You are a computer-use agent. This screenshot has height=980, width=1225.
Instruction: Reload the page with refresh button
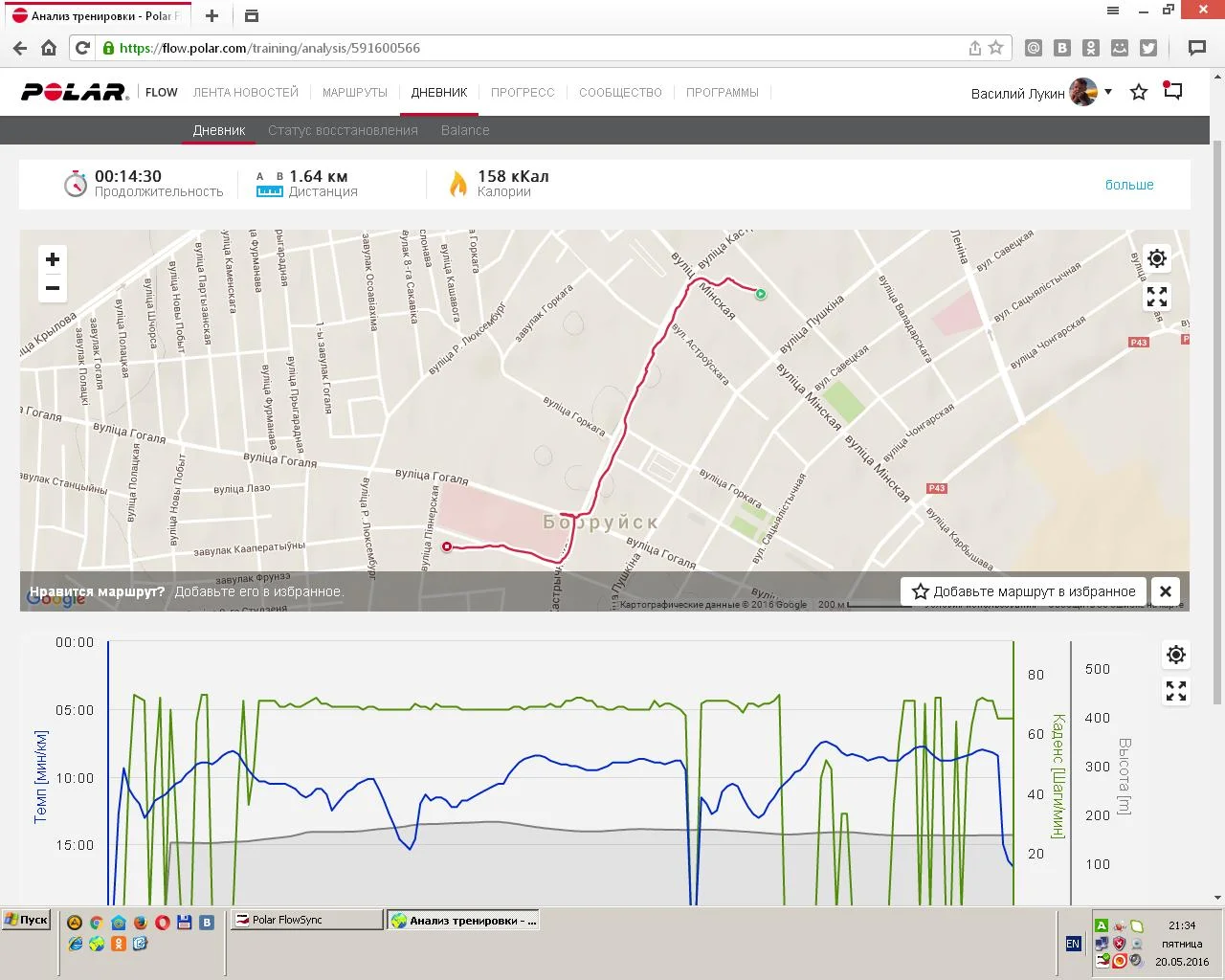point(83,48)
